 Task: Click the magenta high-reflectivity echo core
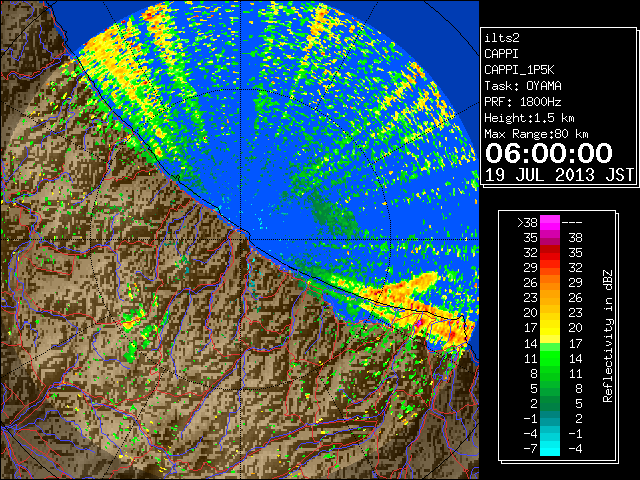pos(419,322)
